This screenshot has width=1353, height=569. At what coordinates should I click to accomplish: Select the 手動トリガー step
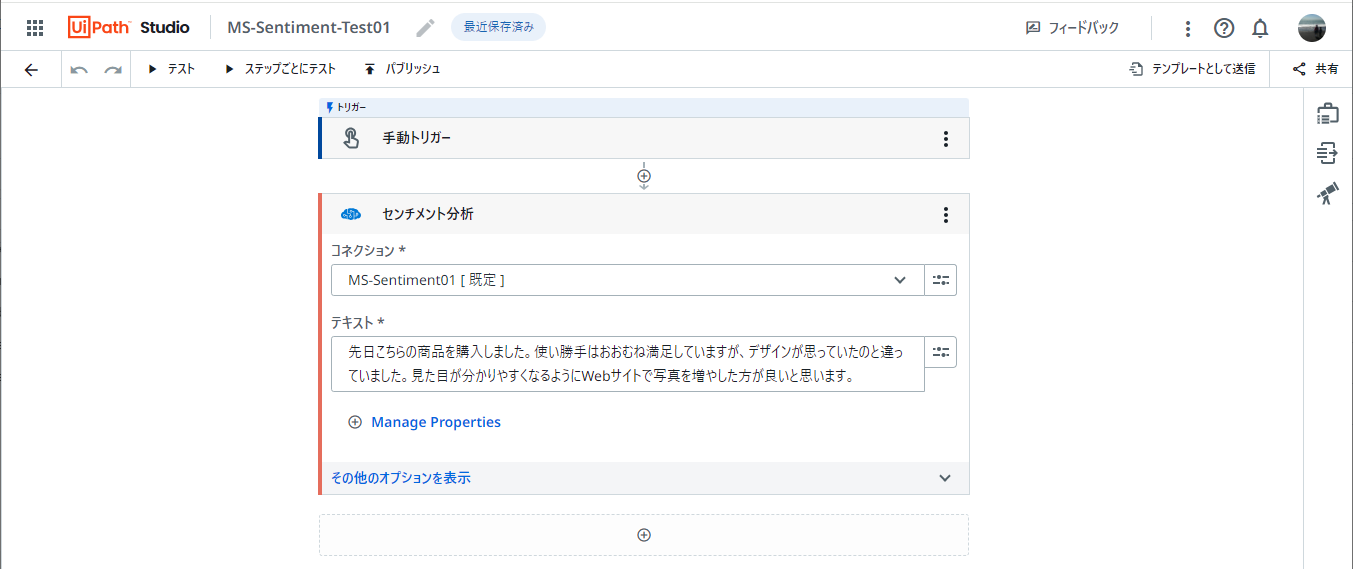point(644,138)
